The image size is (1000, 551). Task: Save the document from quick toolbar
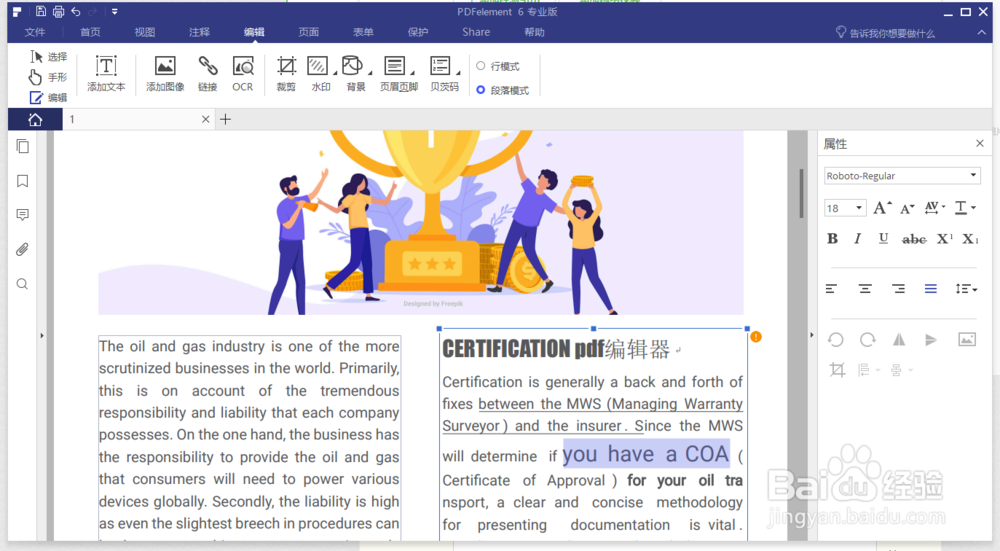click(x=41, y=11)
